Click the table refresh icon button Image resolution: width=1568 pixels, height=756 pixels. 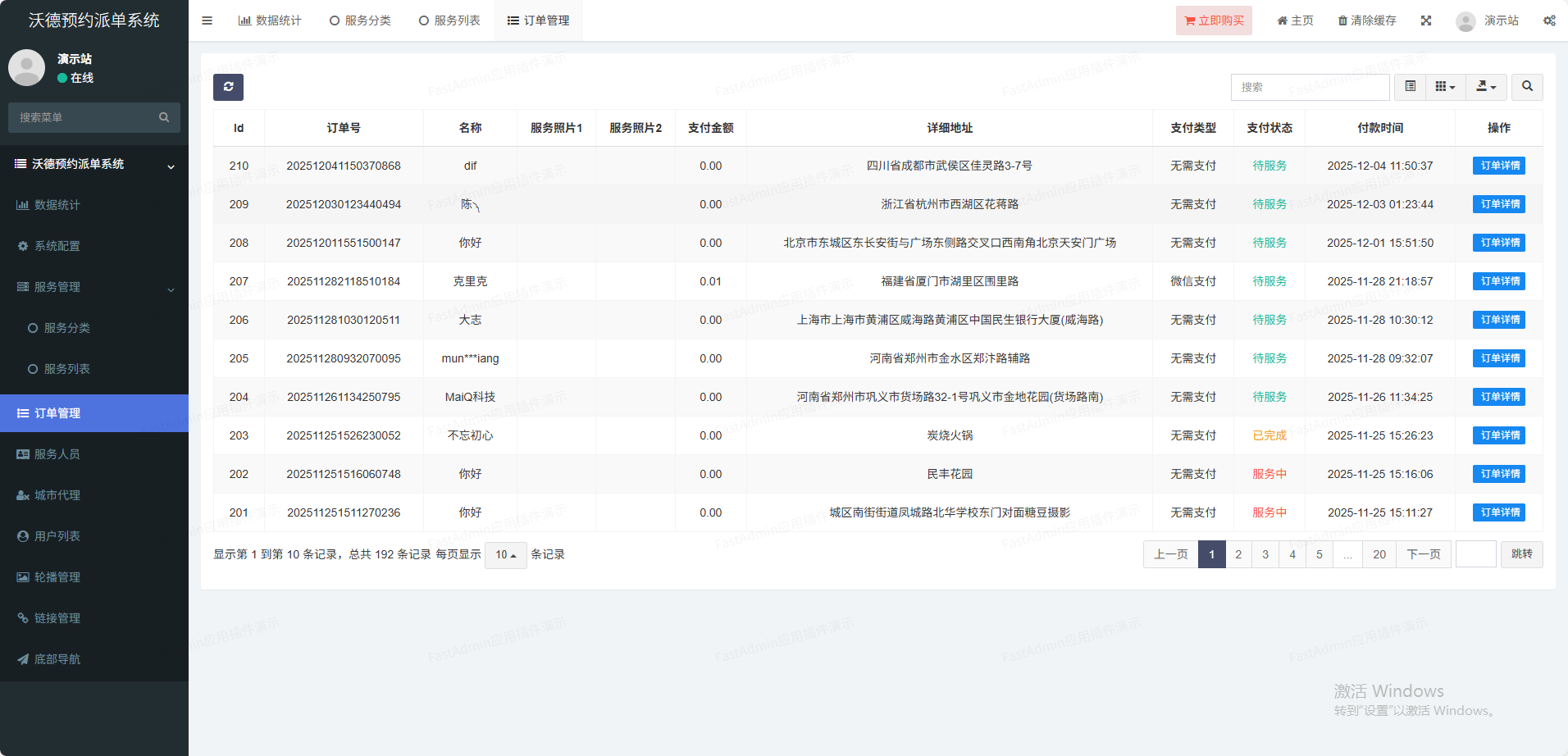tap(228, 87)
